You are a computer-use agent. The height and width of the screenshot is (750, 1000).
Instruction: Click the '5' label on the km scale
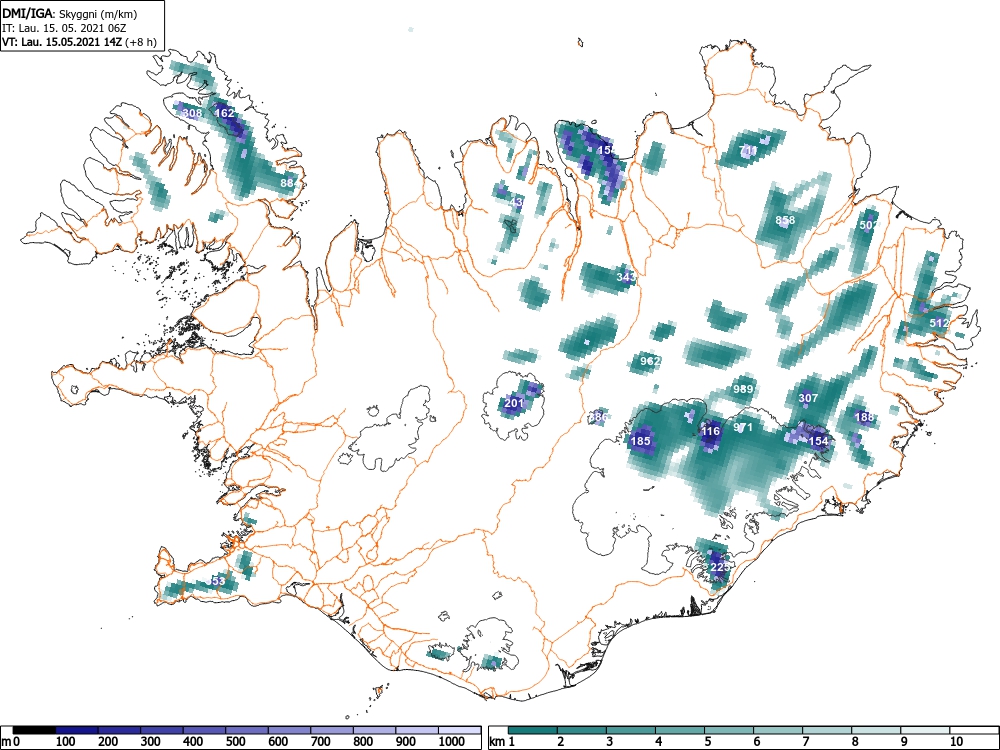708,741
